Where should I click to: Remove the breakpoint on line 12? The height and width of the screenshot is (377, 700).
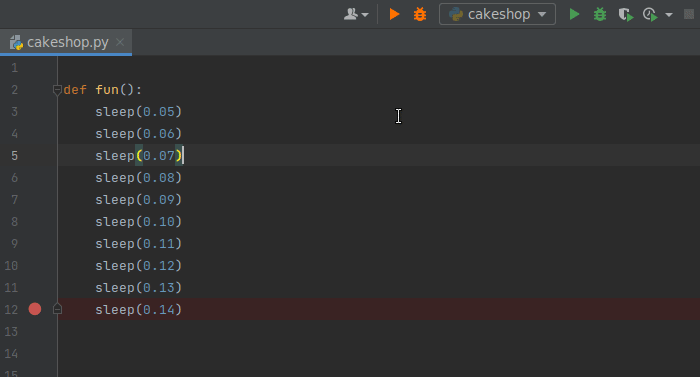click(35, 309)
